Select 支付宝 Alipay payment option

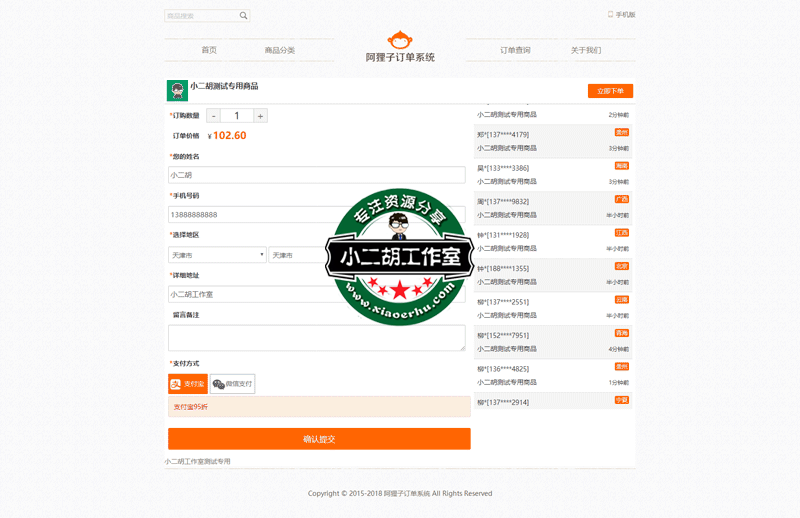click(x=188, y=384)
